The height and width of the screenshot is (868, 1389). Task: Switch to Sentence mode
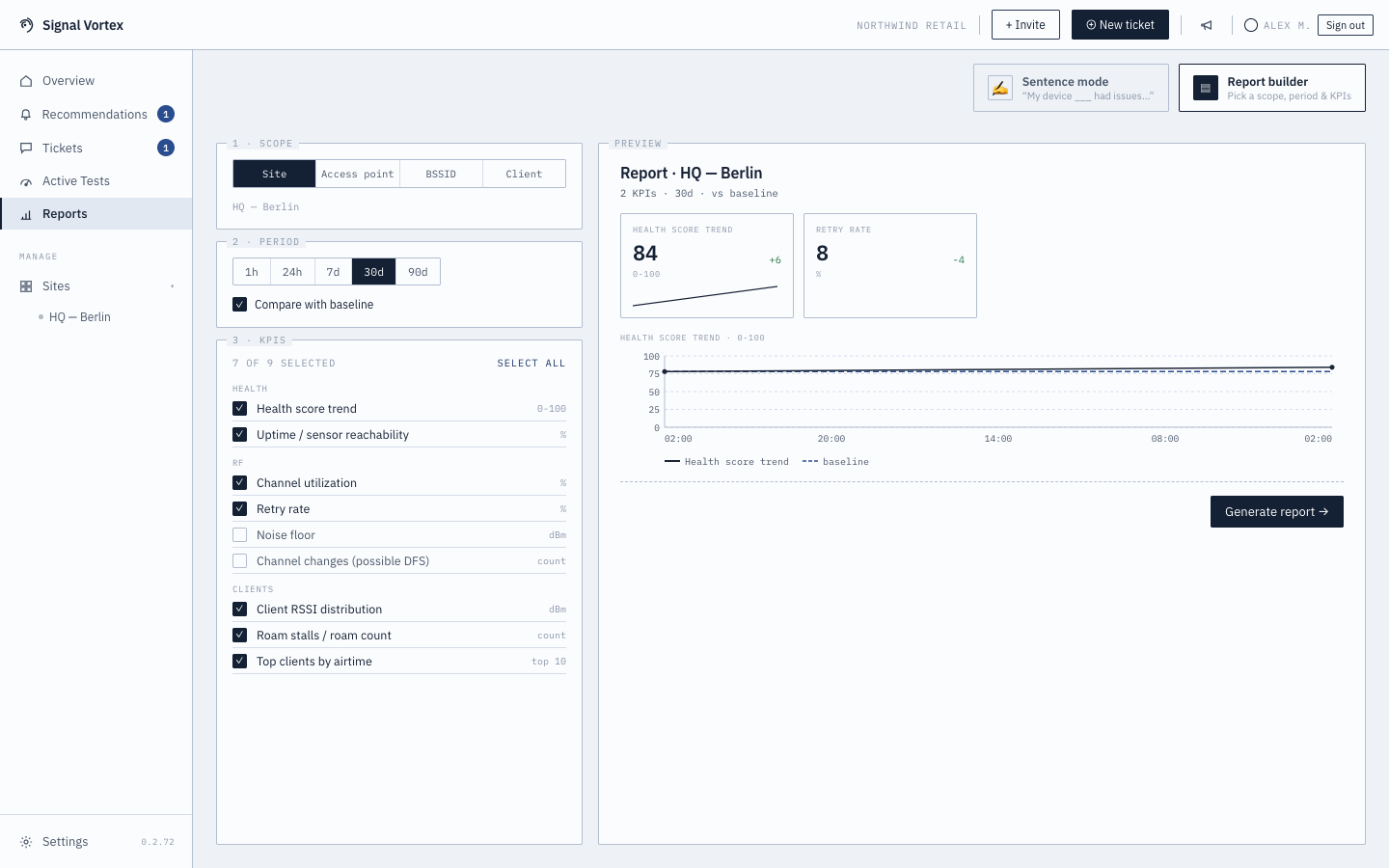pyautogui.click(x=1071, y=88)
